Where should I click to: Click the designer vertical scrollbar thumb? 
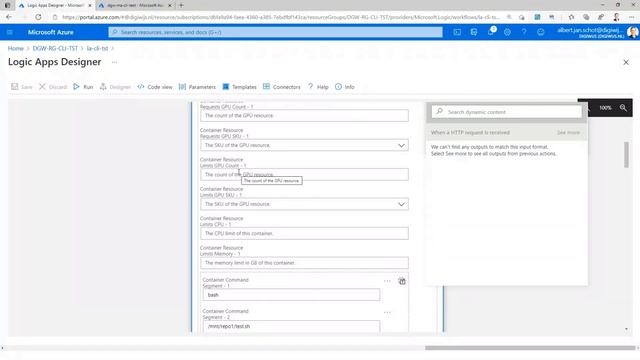[627, 155]
